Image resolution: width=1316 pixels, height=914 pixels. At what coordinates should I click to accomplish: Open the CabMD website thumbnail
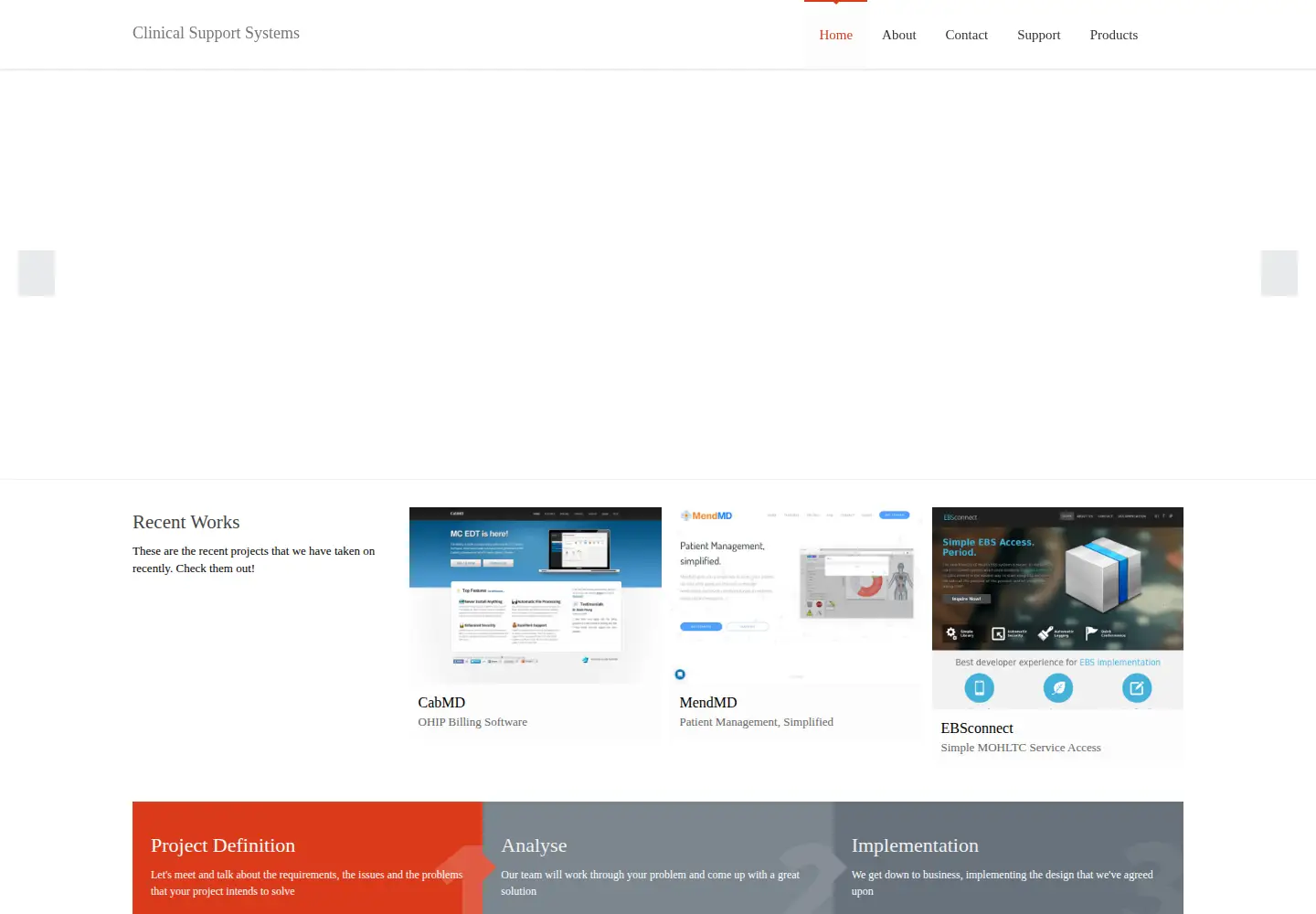tap(536, 595)
